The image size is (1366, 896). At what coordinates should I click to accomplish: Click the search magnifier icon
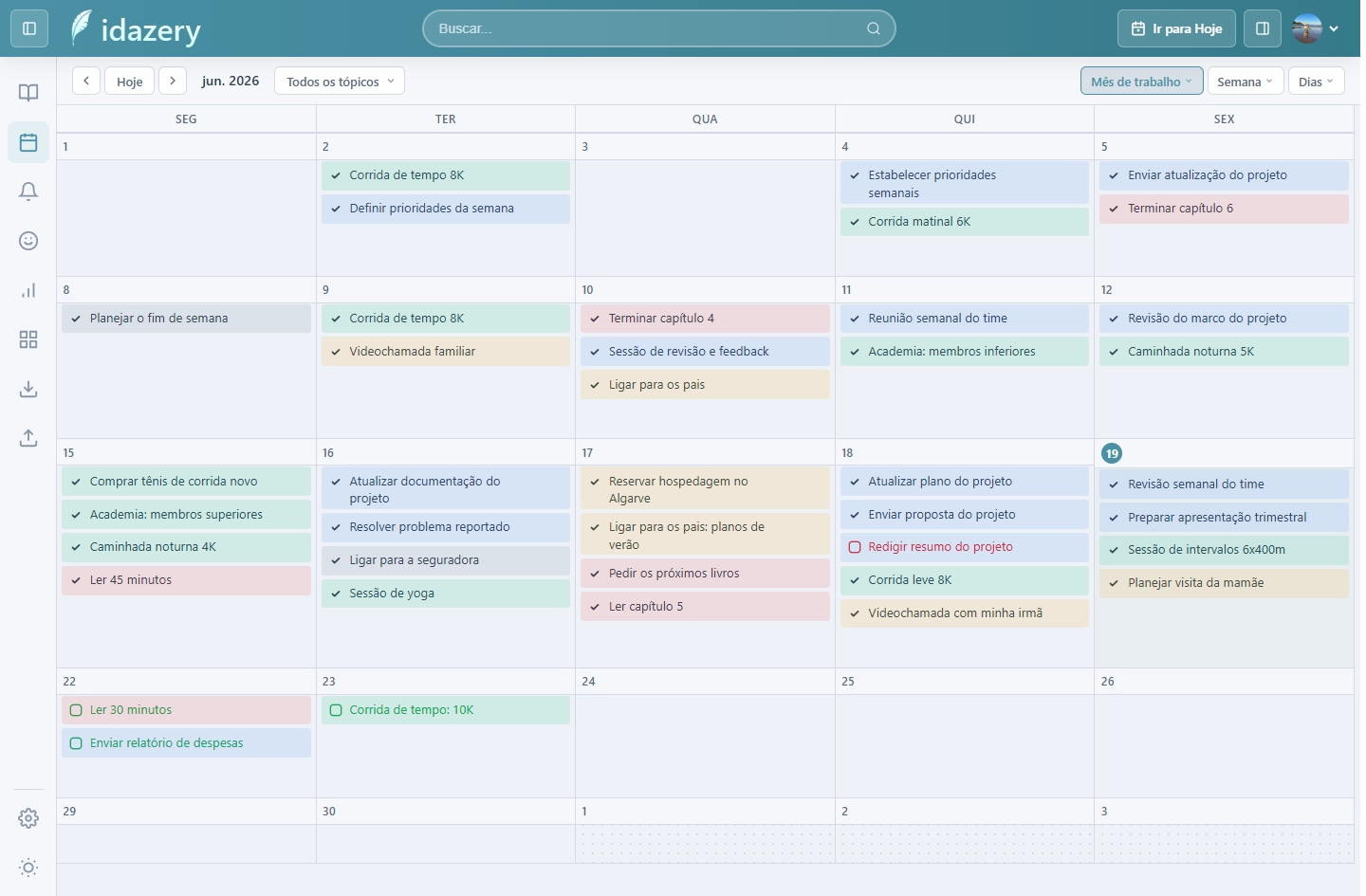click(x=874, y=28)
